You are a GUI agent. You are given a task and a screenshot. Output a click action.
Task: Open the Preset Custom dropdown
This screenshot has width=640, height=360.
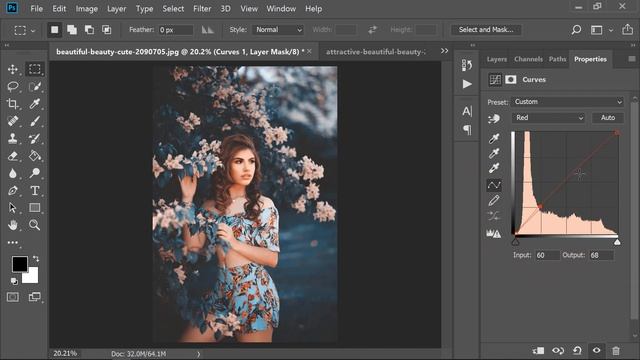[x=567, y=102]
